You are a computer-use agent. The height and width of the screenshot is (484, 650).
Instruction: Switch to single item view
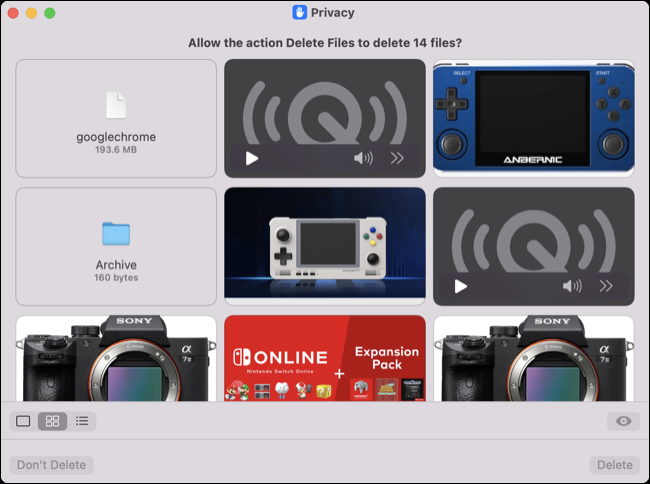23,421
